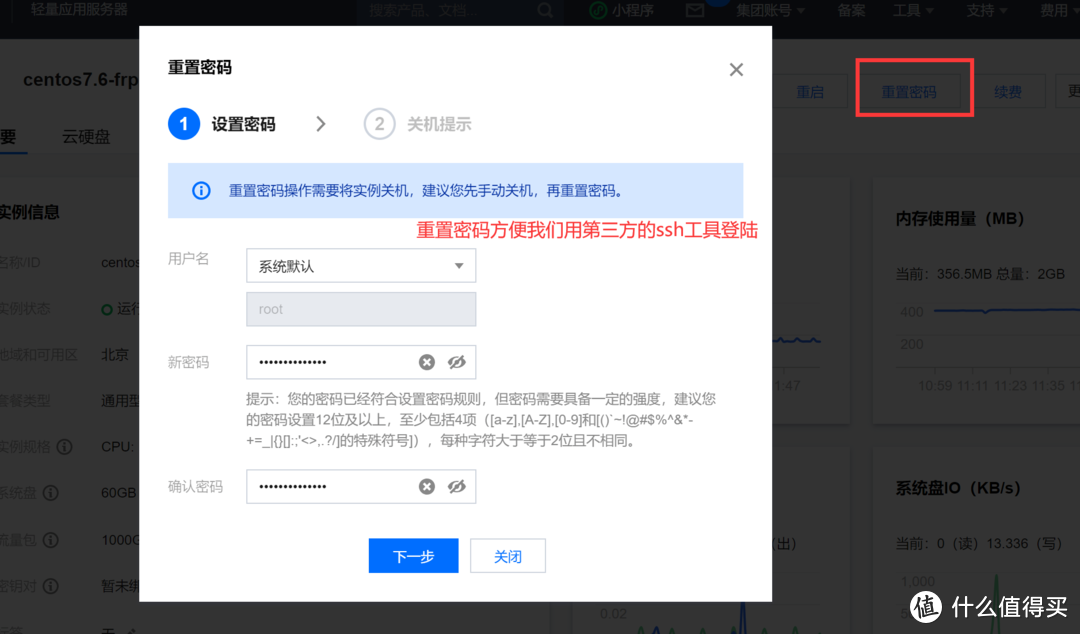
Task: Open the 备案 menu item
Action: tap(851, 10)
